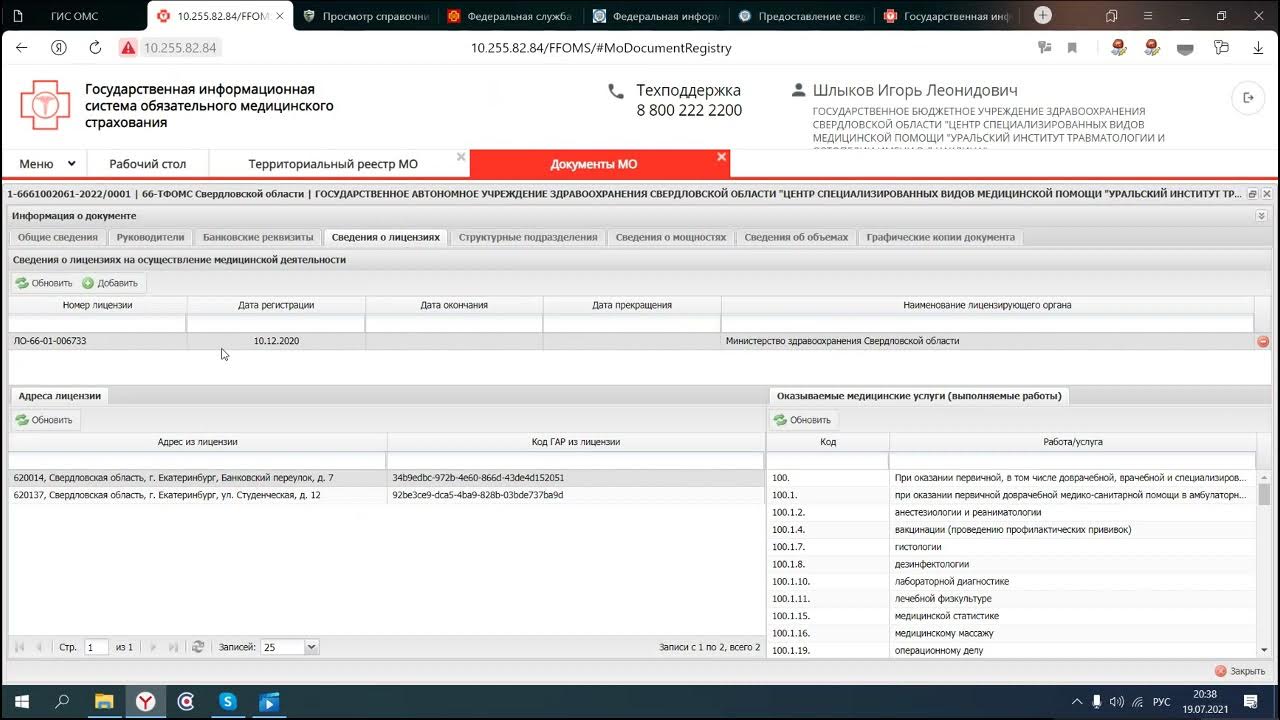Click the Адрес из лицензии filter field

click(x=197, y=460)
